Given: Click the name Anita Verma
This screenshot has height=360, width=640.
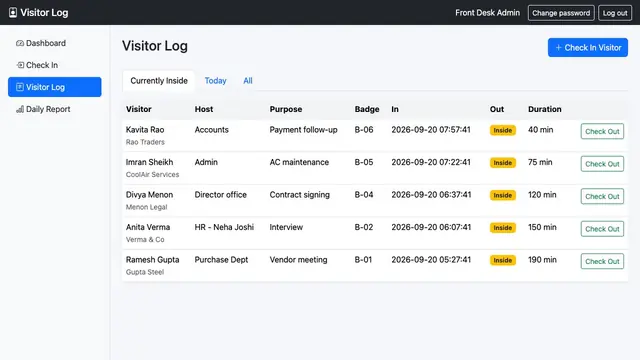Looking at the screenshot, I should coord(148,227).
